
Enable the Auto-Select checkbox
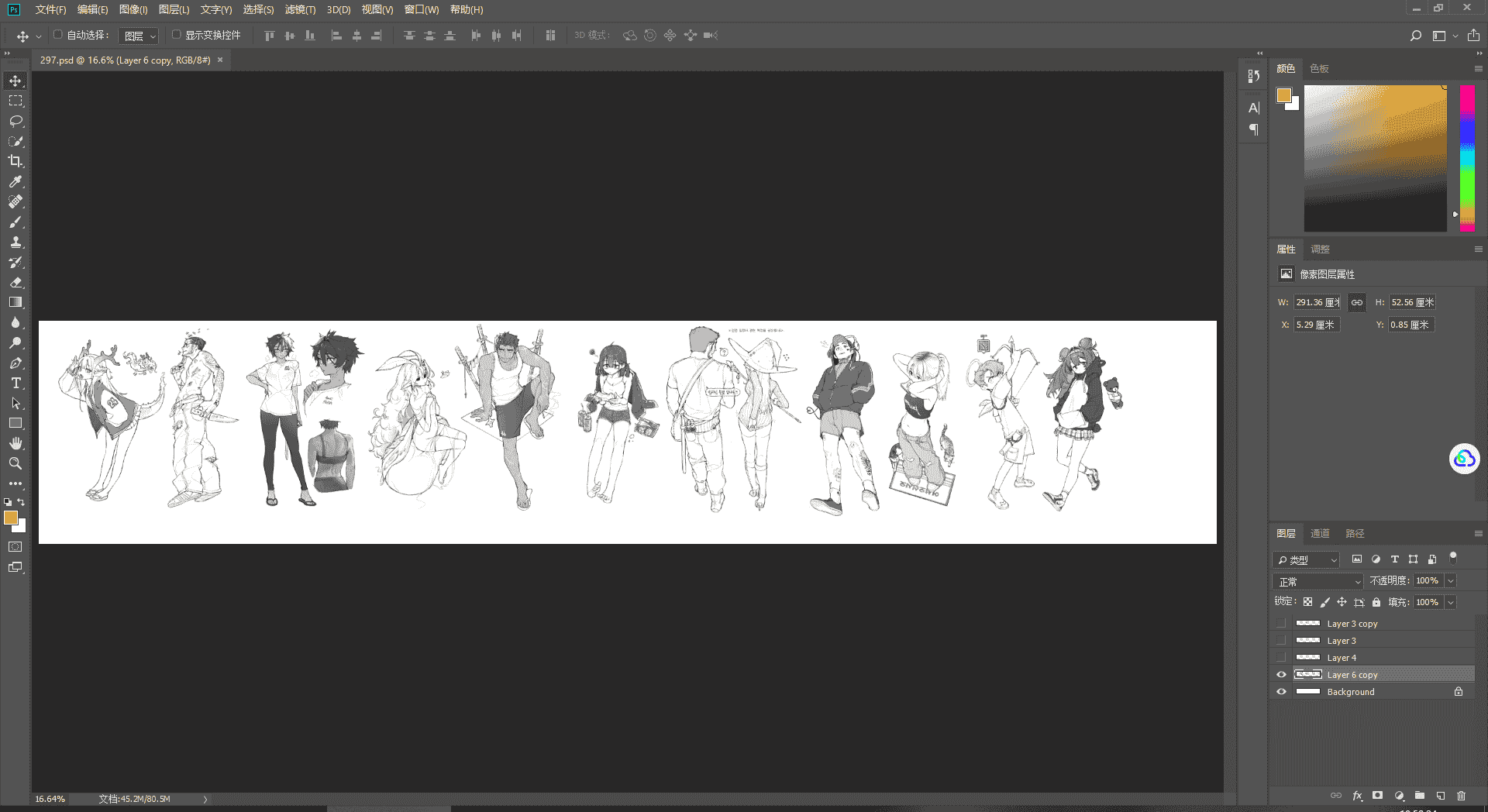point(58,35)
